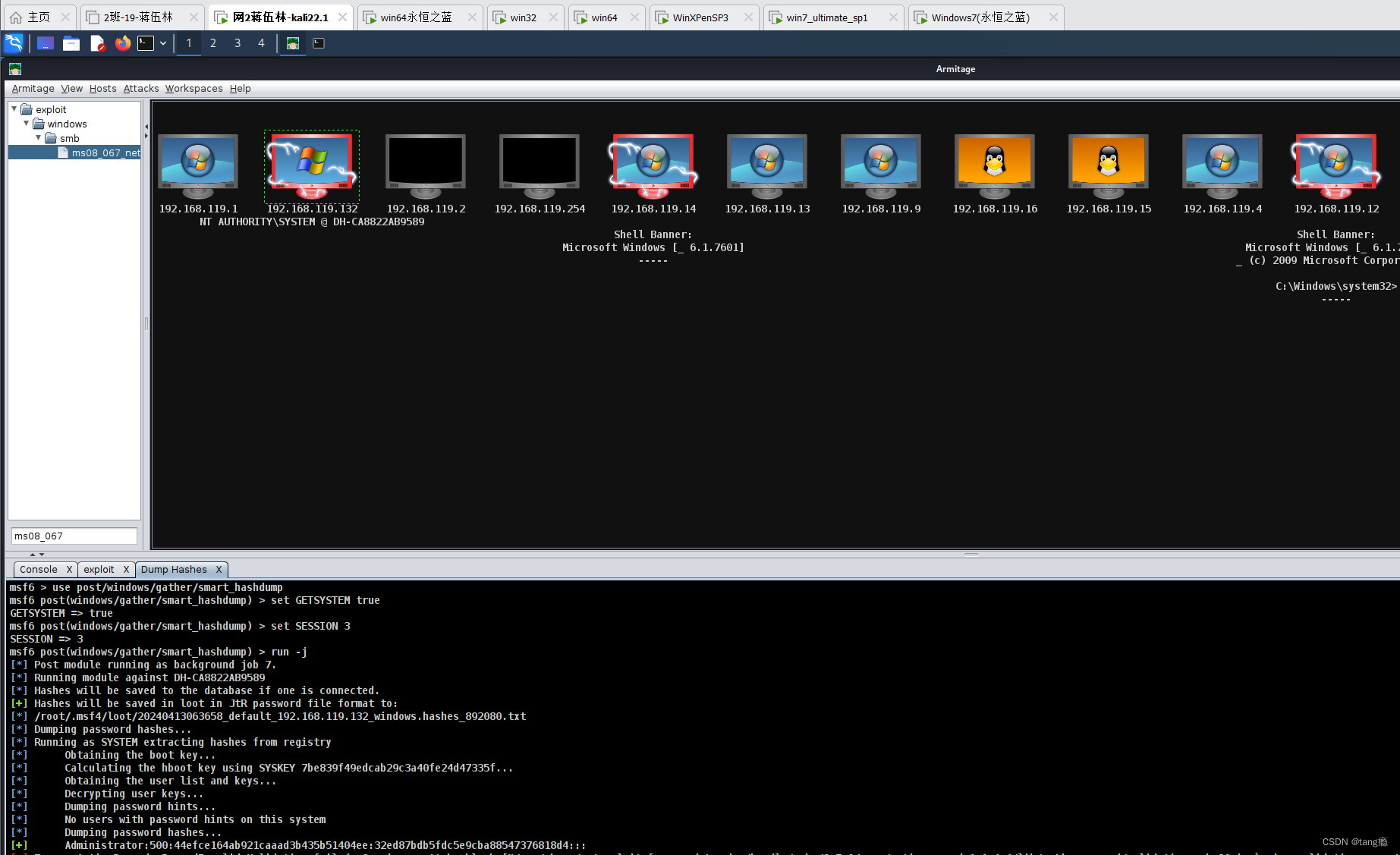Click terminal taskbar window icon

[x=319, y=43]
